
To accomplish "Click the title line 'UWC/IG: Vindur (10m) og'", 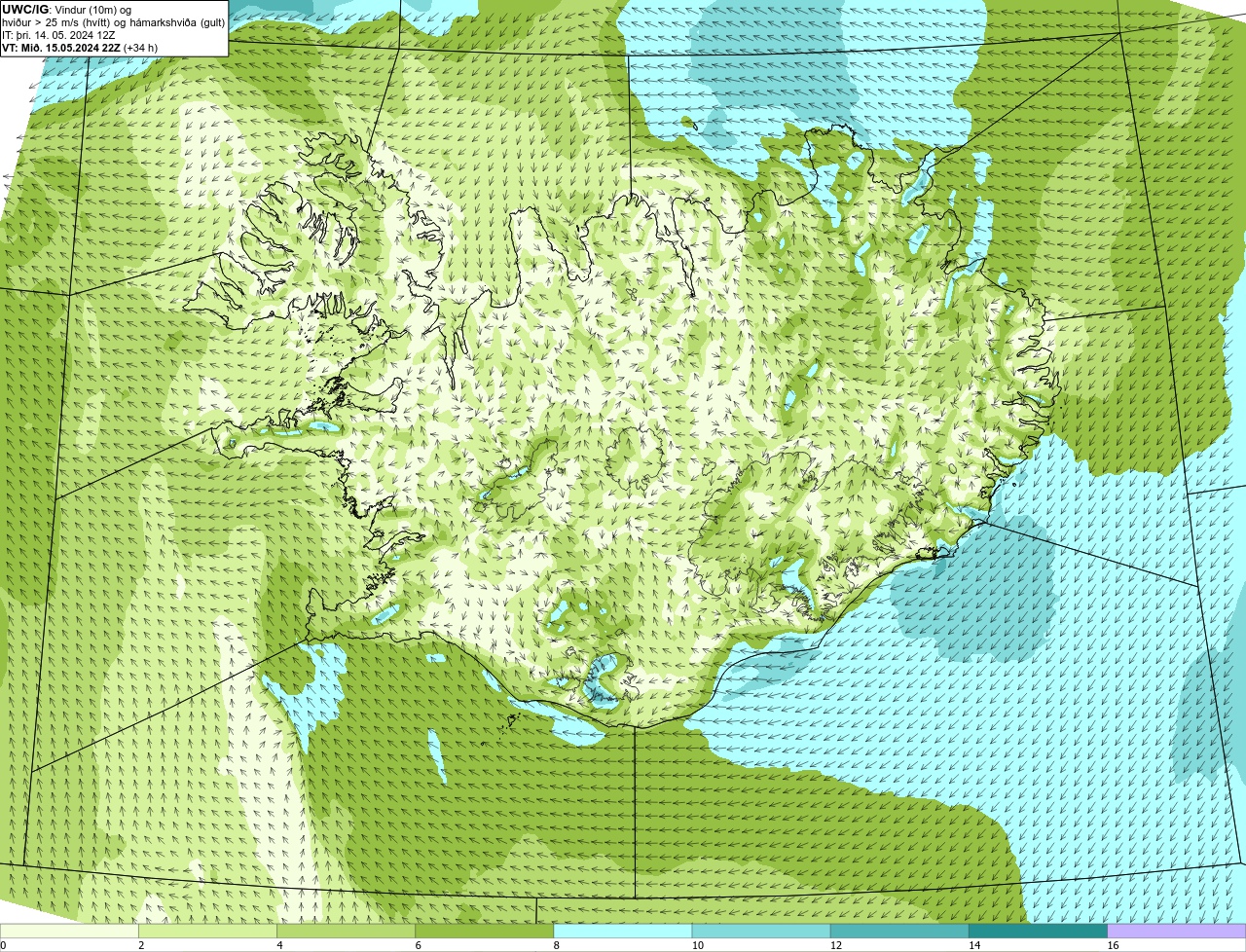I will coord(67,10).
